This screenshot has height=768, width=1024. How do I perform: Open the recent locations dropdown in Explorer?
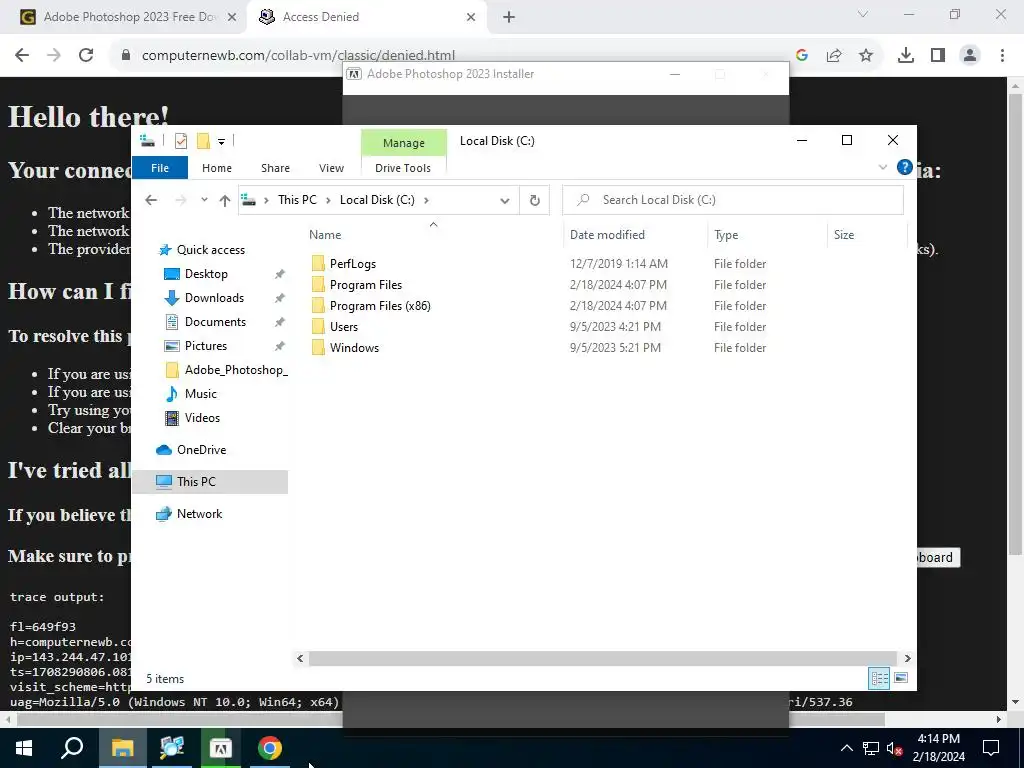(x=204, y=200)
